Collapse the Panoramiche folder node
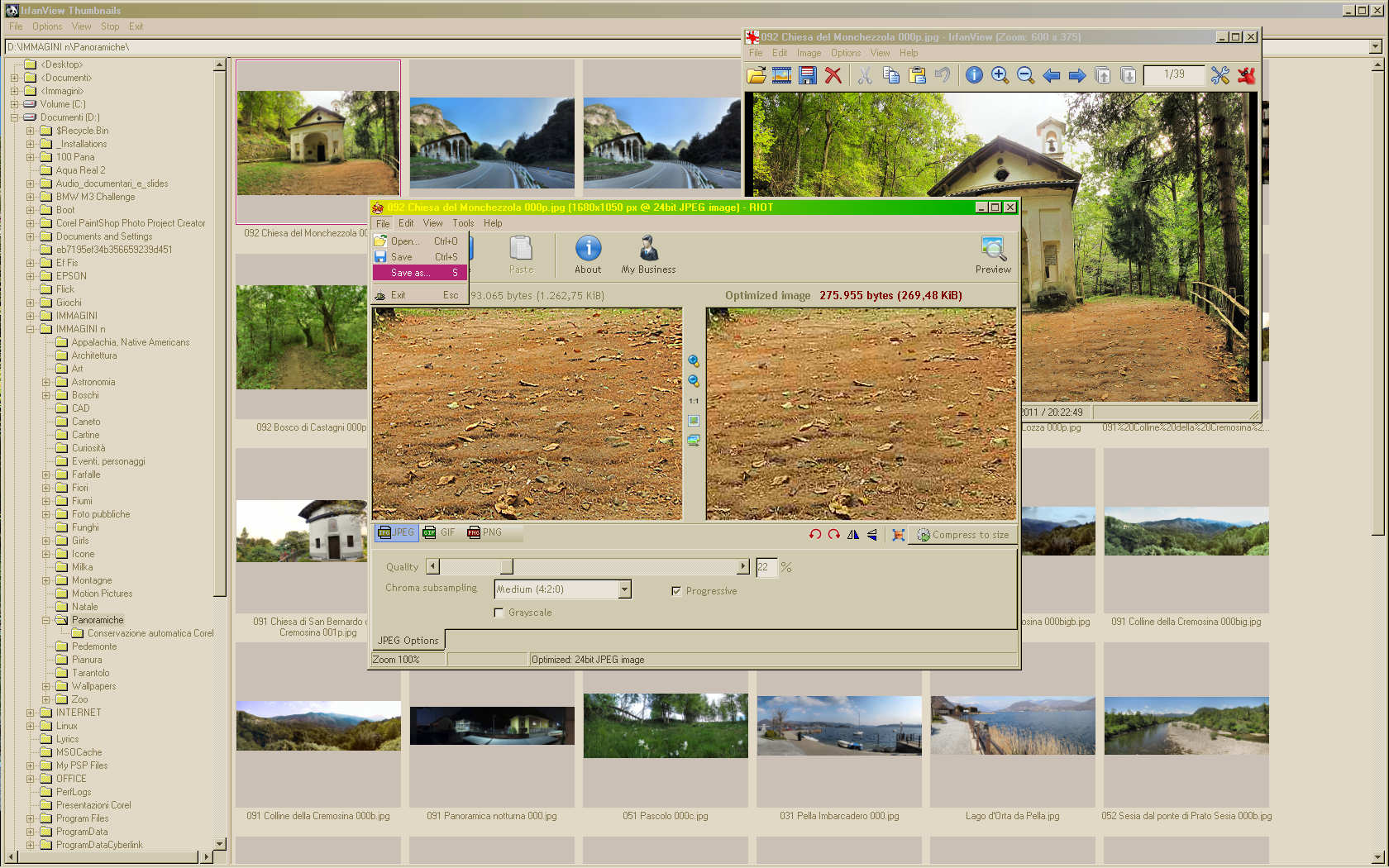 46,620
